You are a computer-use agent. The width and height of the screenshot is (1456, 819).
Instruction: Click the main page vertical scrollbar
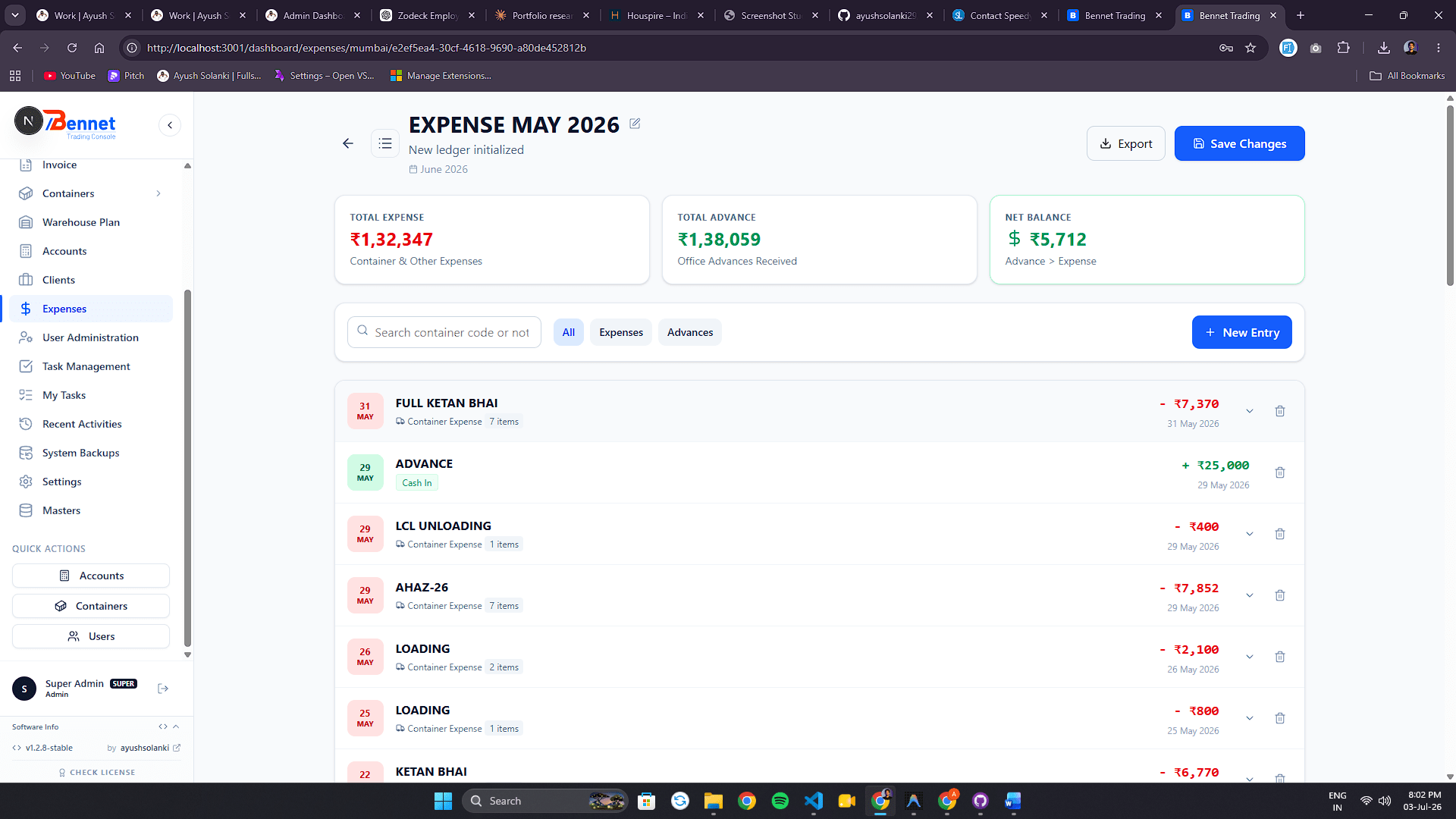(x=1450, y=197)
